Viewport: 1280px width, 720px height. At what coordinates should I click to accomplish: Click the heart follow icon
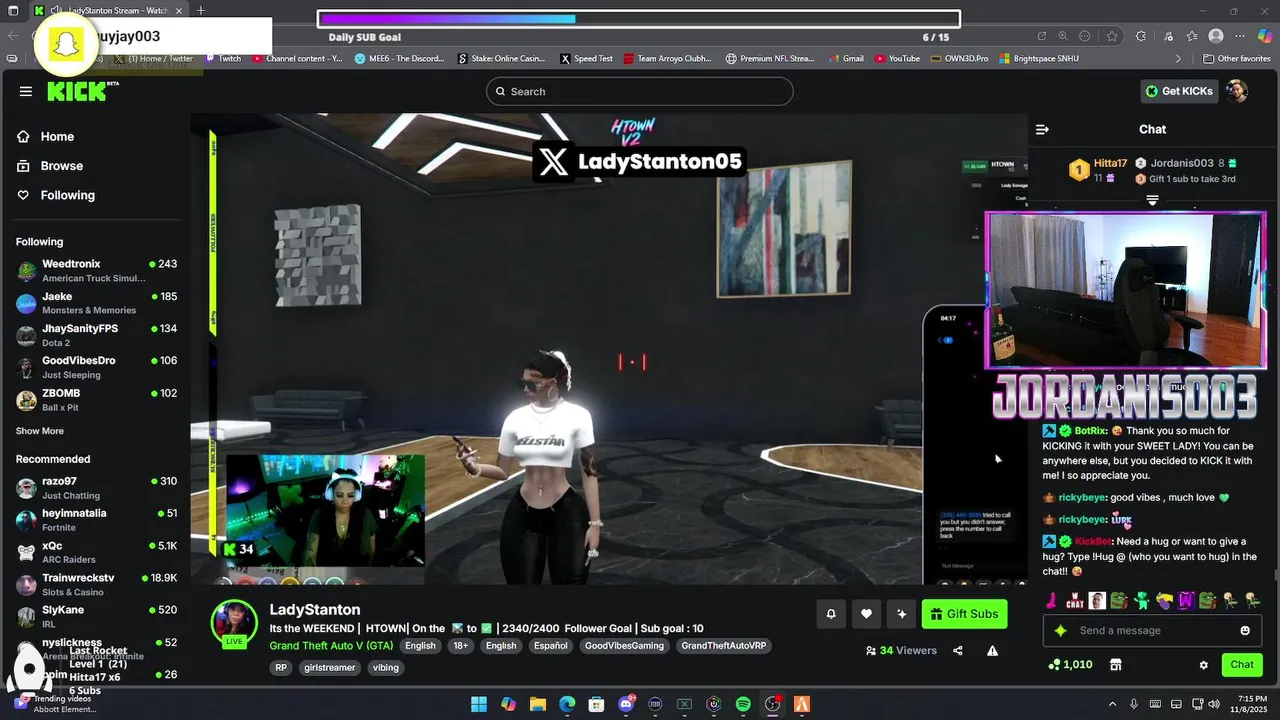click(866, 614)
